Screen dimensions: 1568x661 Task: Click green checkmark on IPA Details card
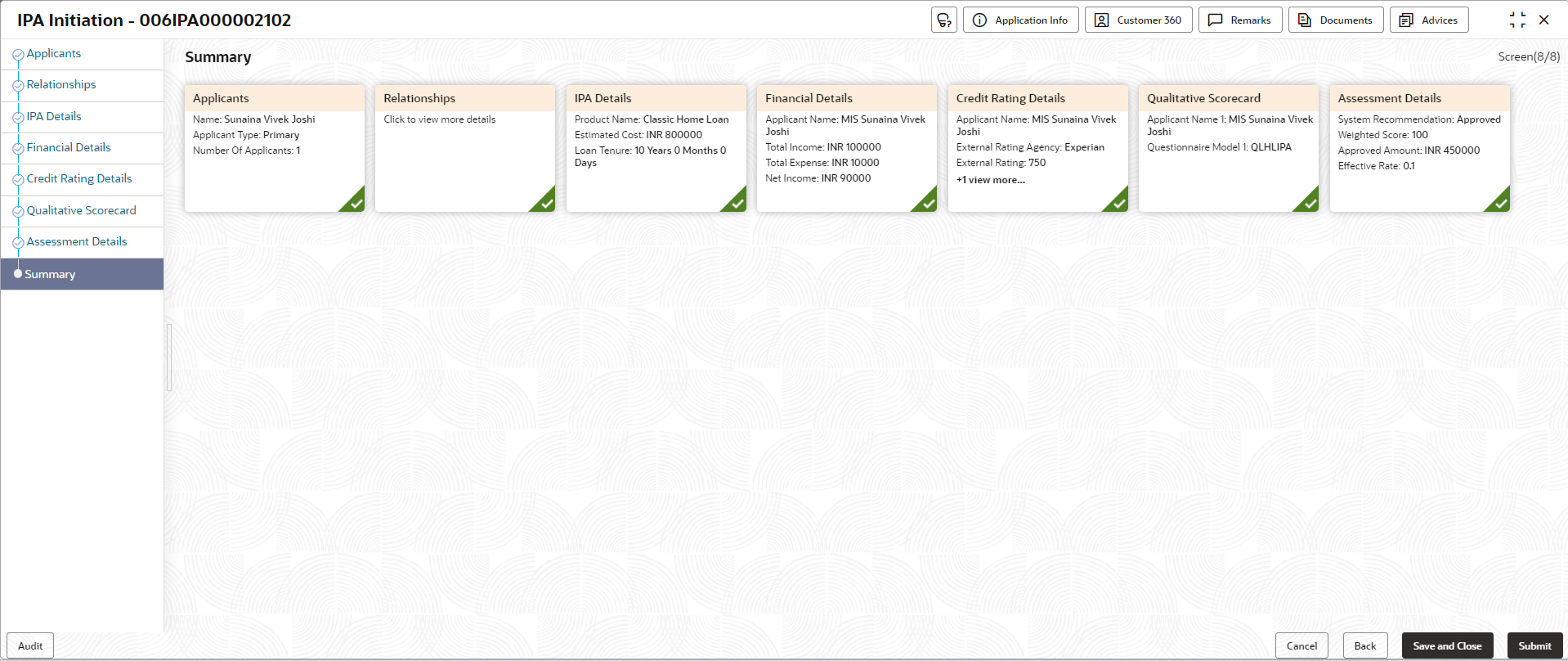tap(737, 203)
